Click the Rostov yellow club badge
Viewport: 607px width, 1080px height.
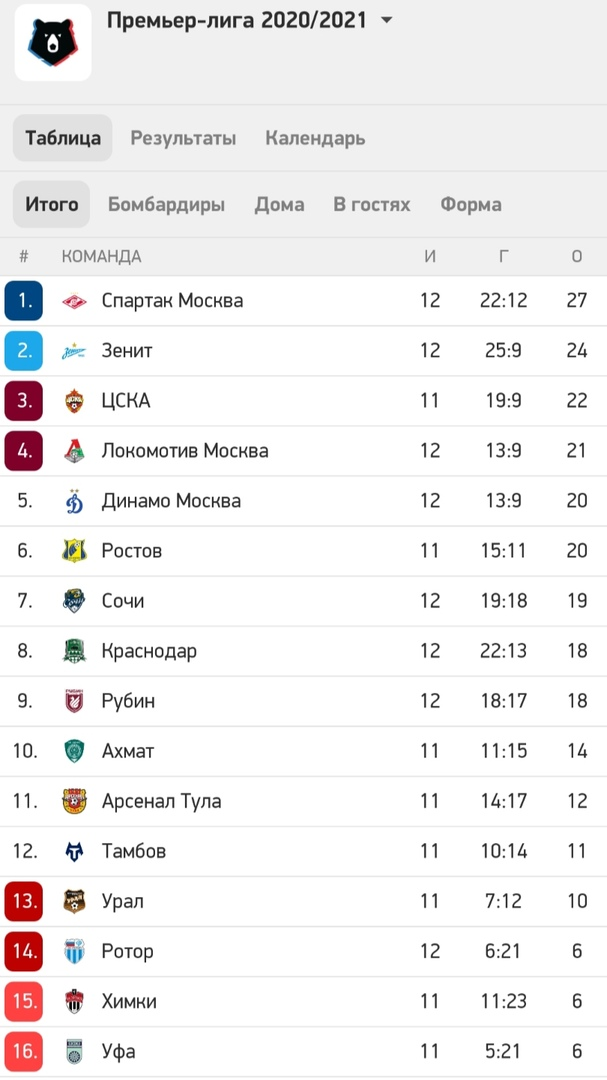pos(74,551)
